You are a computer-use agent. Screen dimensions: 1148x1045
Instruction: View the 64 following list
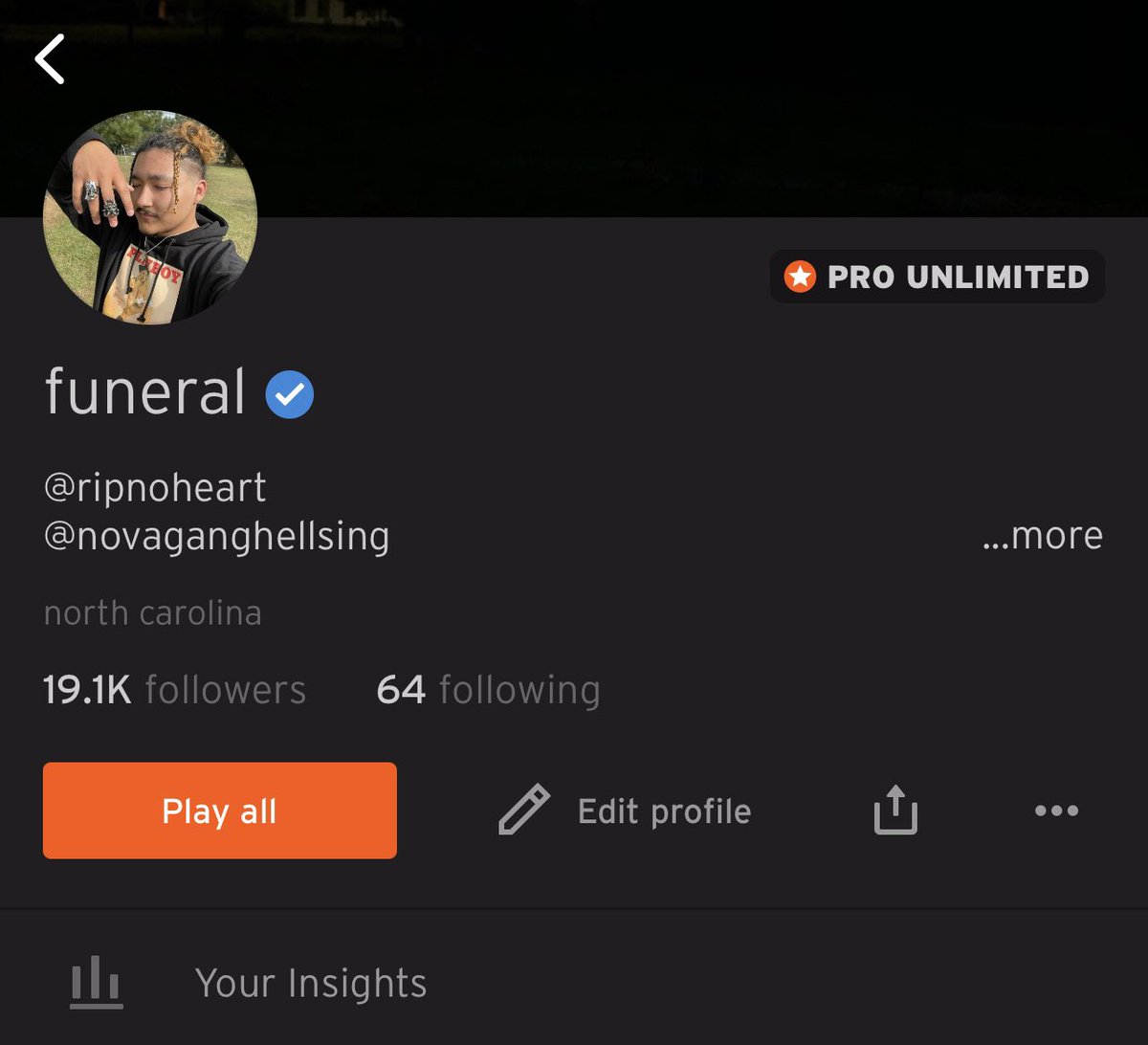pyautogui.click(x=488, y=690)
